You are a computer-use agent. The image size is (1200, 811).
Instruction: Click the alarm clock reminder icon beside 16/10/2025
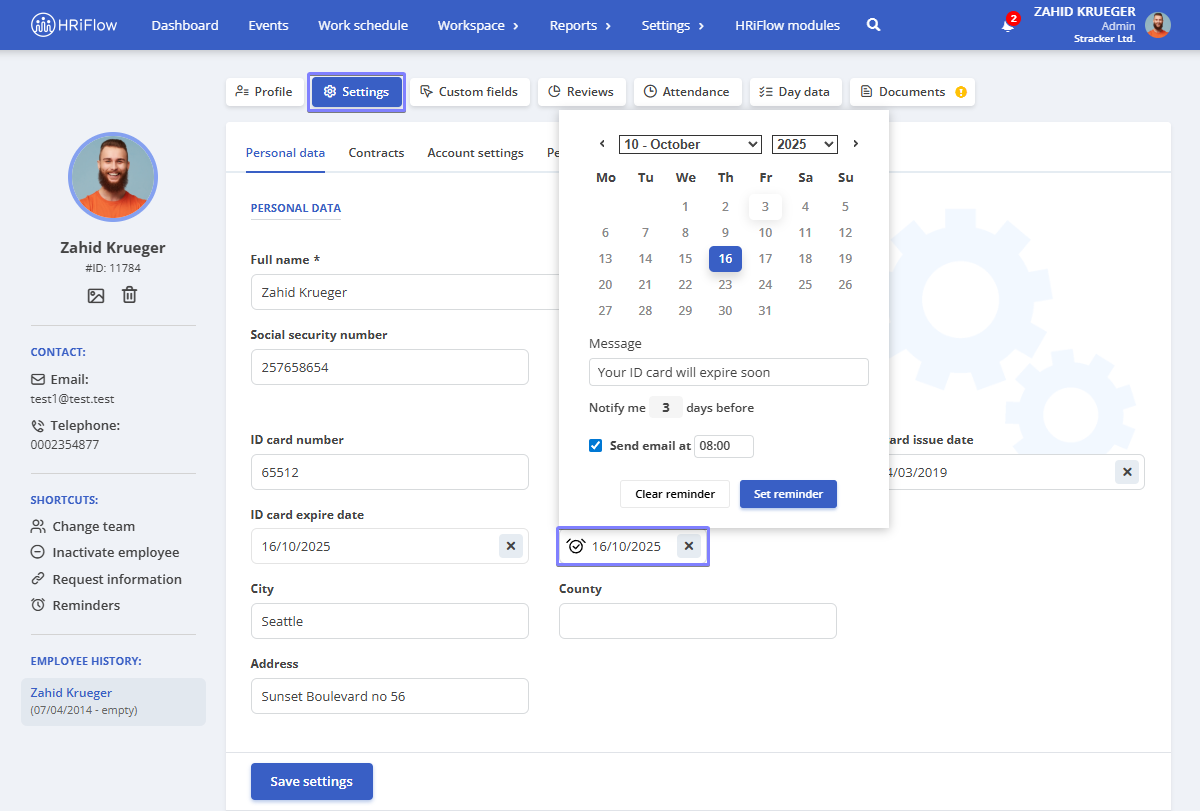click(x=575, y=546)
